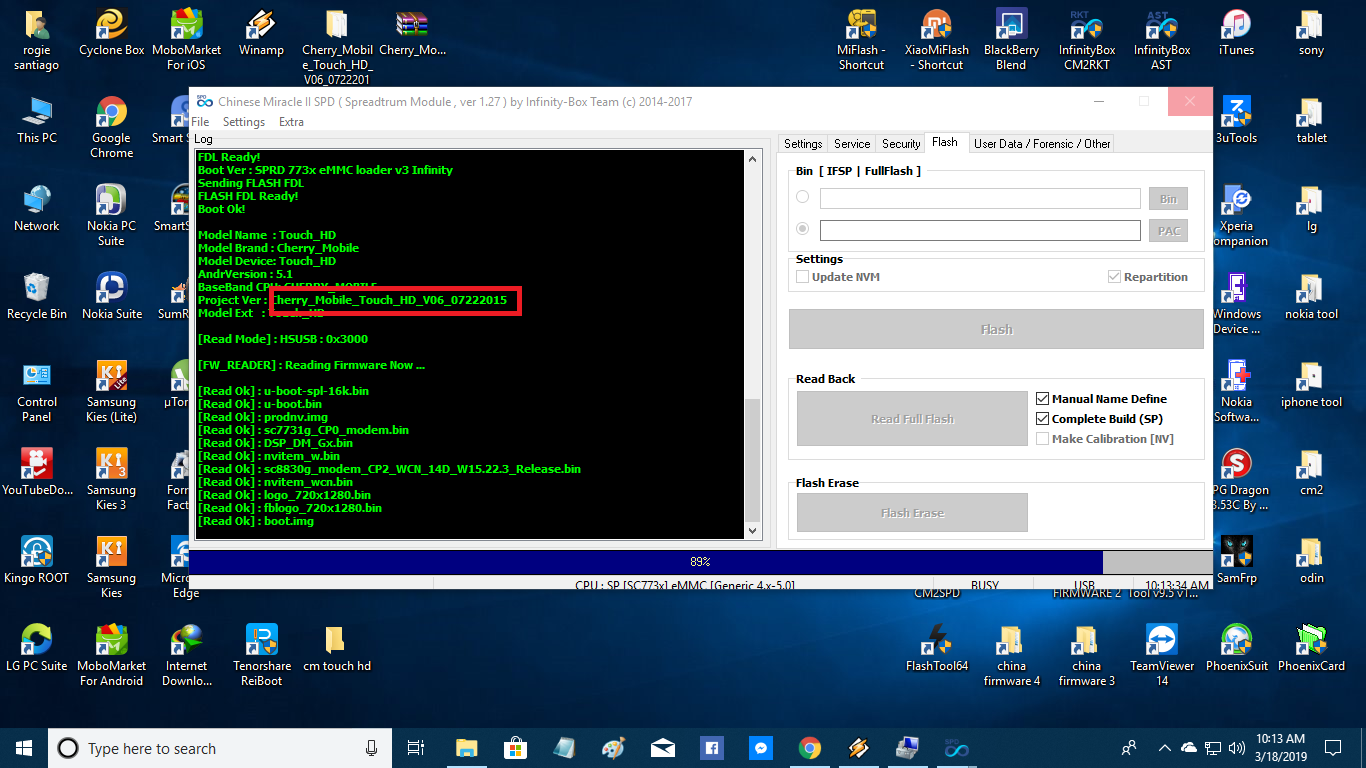The image size is (1366, 768).
Task: Open InfinityBox CM2RKT desktop icon
Action: point(1086,40)
